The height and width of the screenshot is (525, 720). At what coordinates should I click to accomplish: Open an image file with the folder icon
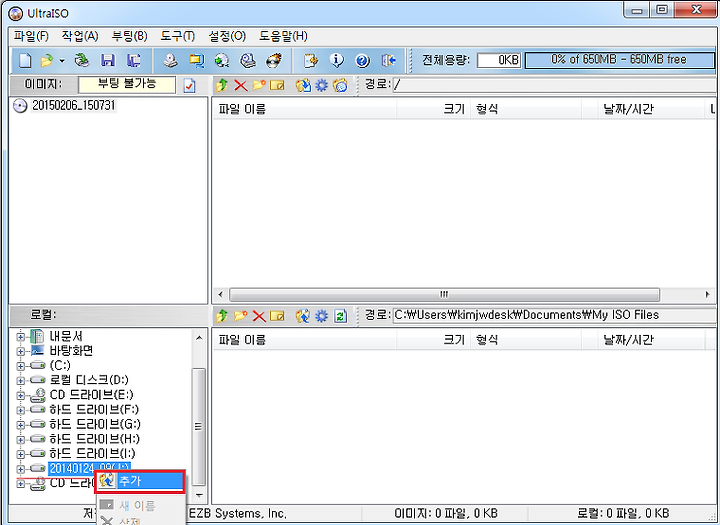coord(46,61)
